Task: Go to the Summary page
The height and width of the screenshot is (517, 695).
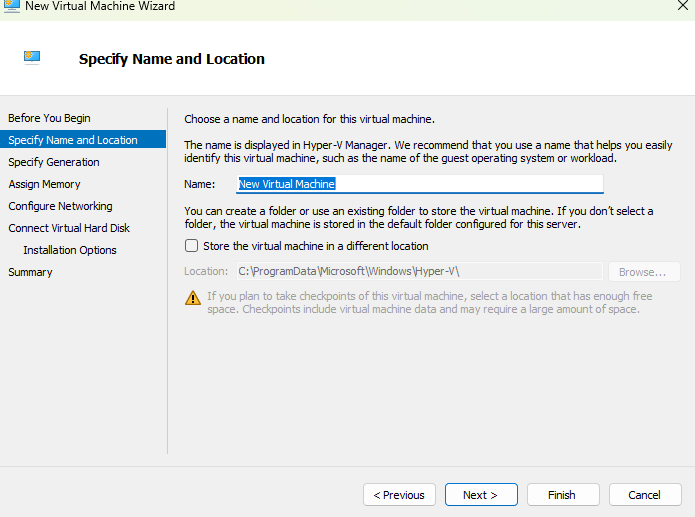Action: pyautogui.click(x=30, y=272)
